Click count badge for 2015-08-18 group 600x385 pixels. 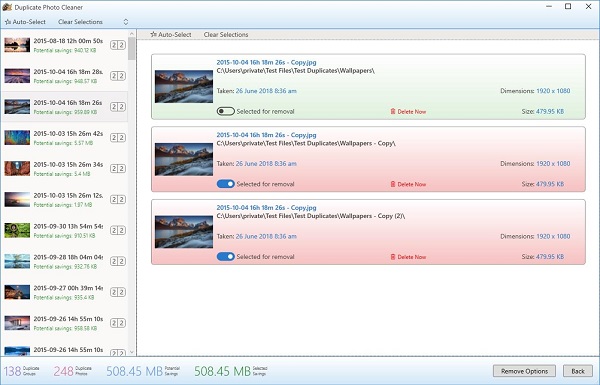tap(117, 45)
